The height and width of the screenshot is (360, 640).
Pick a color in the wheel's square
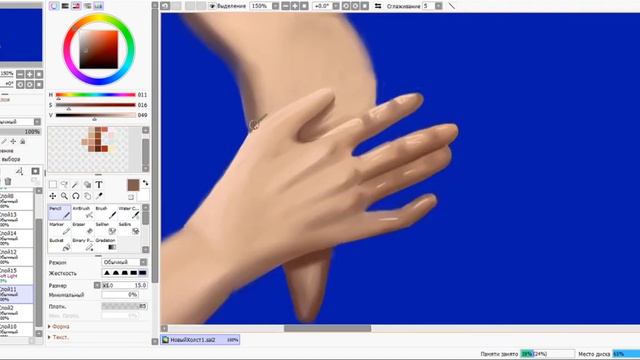(98, 49)
